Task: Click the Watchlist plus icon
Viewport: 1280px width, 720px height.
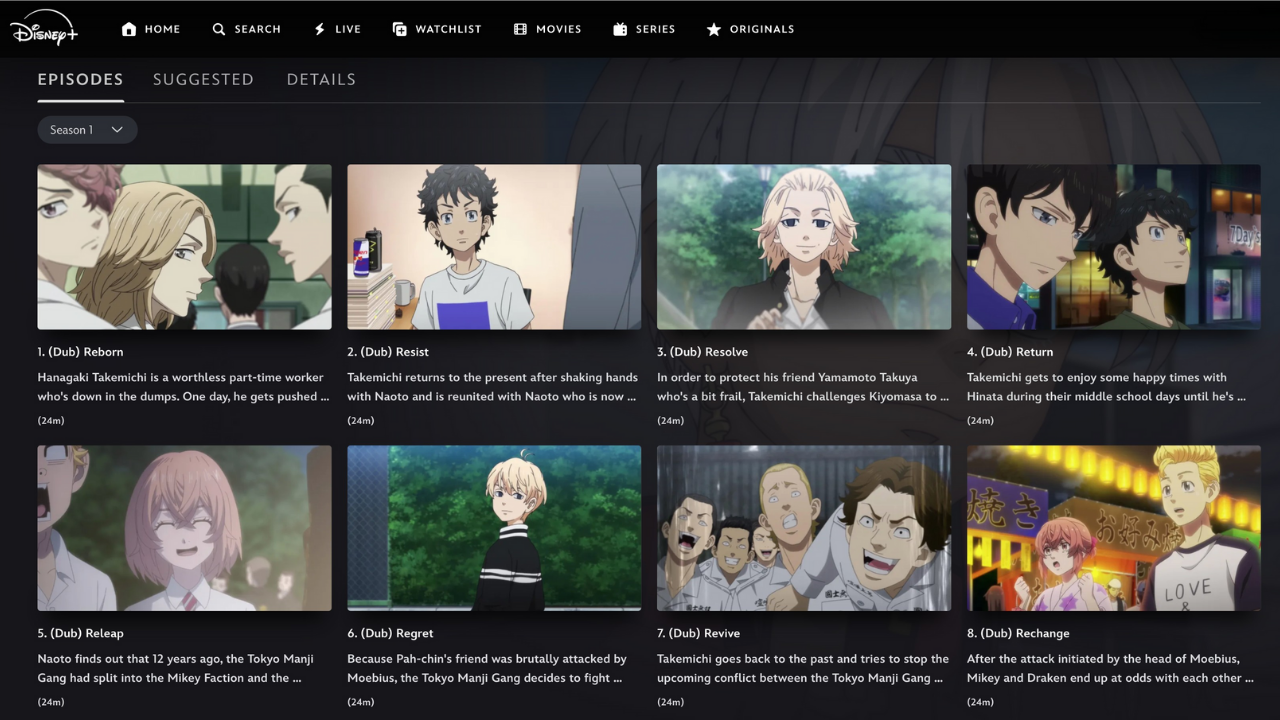Action: tap(400, 29)
